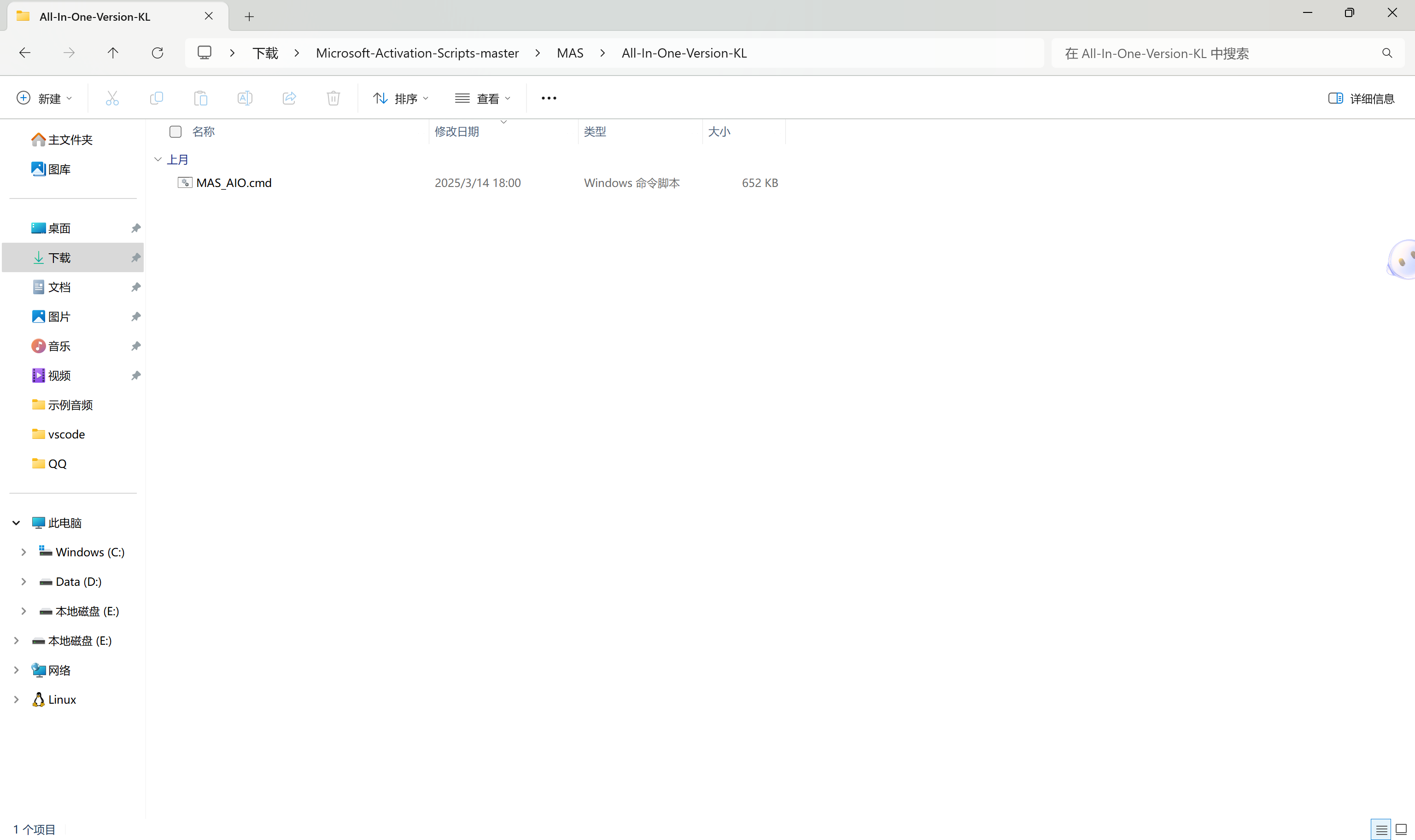Expand the Linux tree node

click(x=17, y=699)
